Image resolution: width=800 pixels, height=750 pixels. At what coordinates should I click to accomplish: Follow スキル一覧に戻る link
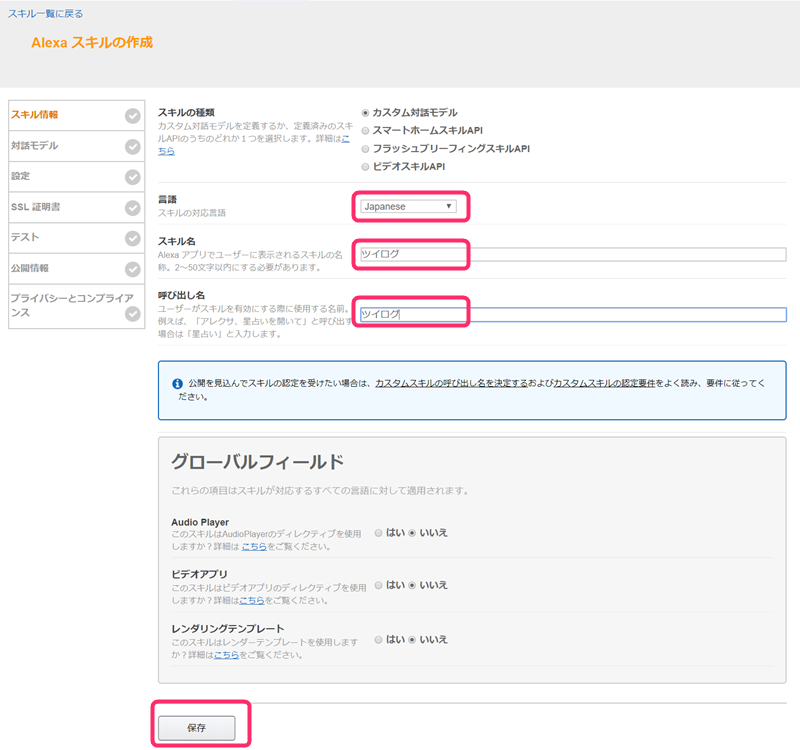(x=45, y=14)
